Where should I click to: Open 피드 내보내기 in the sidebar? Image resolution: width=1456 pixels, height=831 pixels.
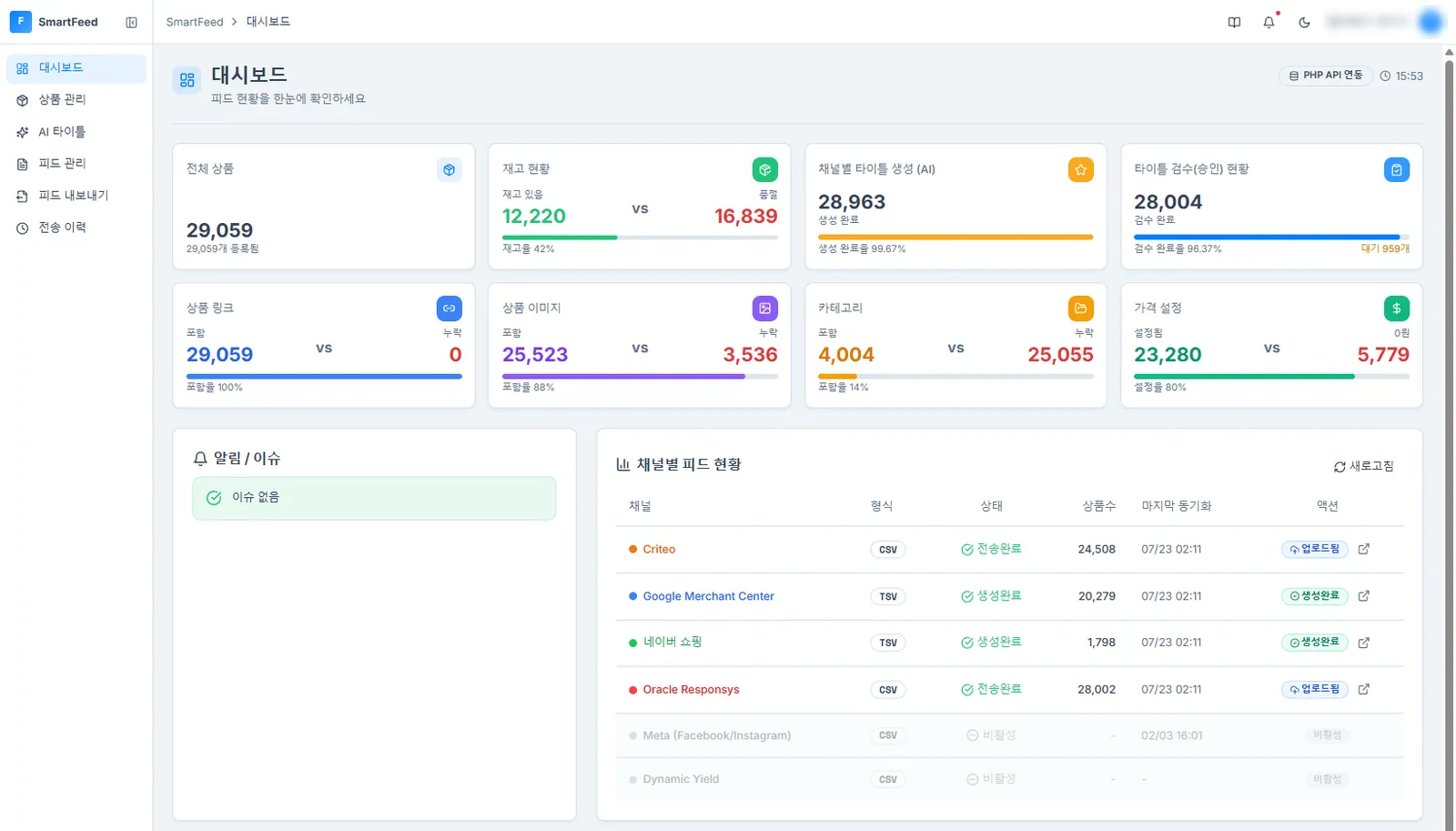[x=76, y=196]
